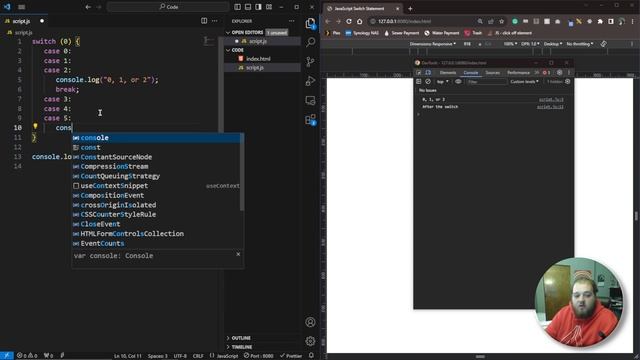Viewport: 640px width, 360px height.
Task: Open a new browser tab
Action: [x=410, y=8]
